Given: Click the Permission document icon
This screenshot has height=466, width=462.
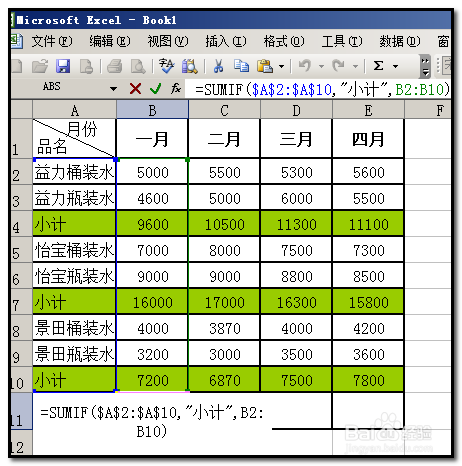Looking at the screenshot, I should click(x=86, y=66).
